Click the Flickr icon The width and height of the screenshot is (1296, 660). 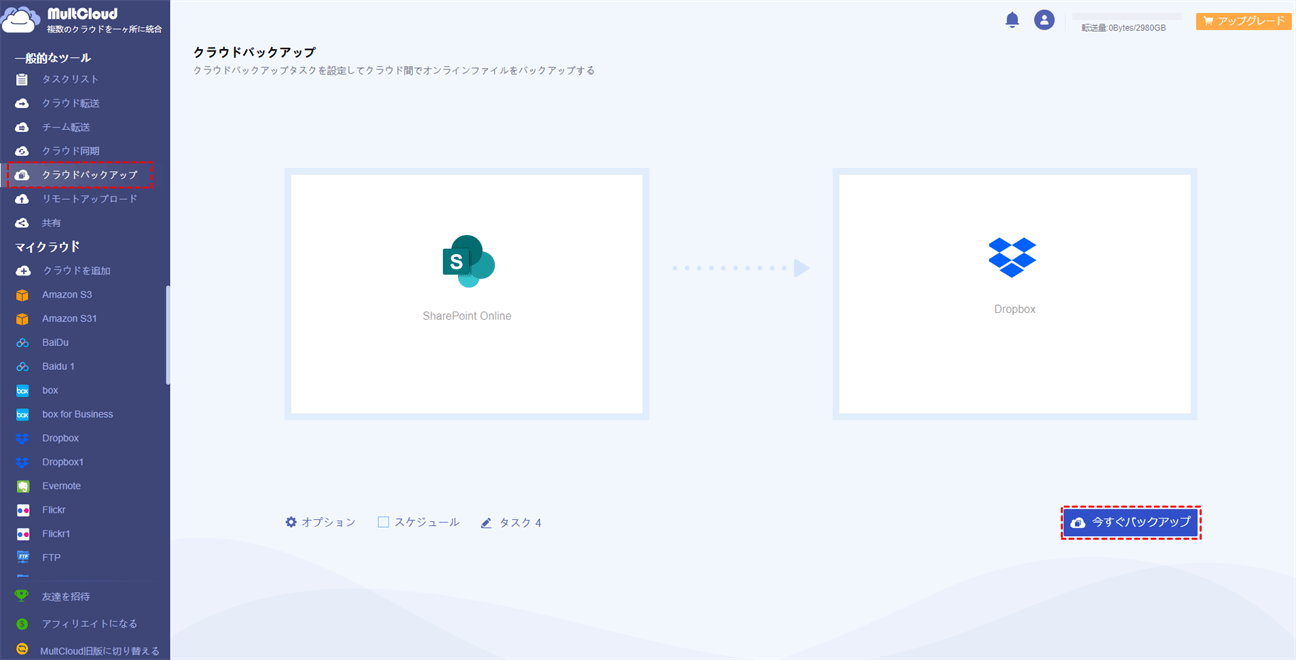pyautogui.click(x=22, y=511)
